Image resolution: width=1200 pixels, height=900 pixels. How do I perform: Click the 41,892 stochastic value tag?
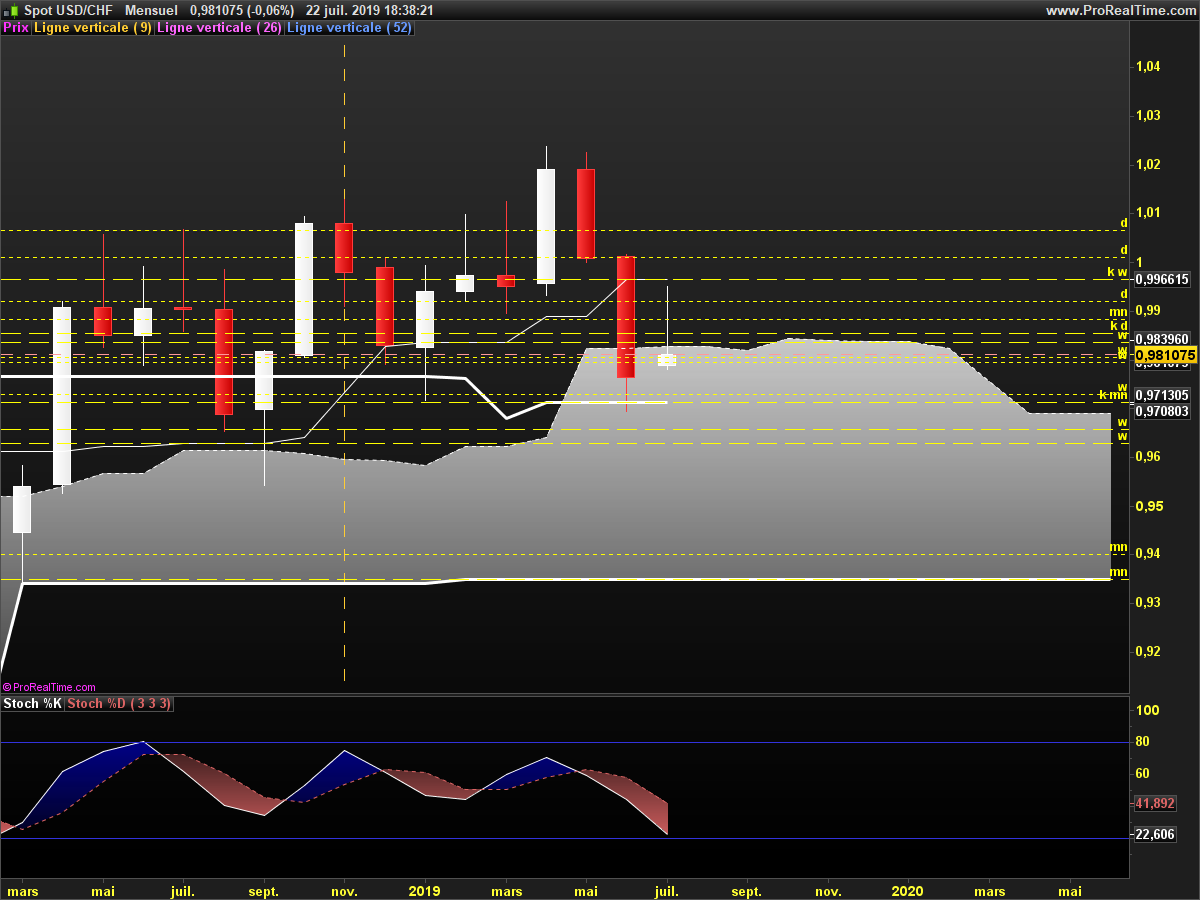click(1156, 804)
